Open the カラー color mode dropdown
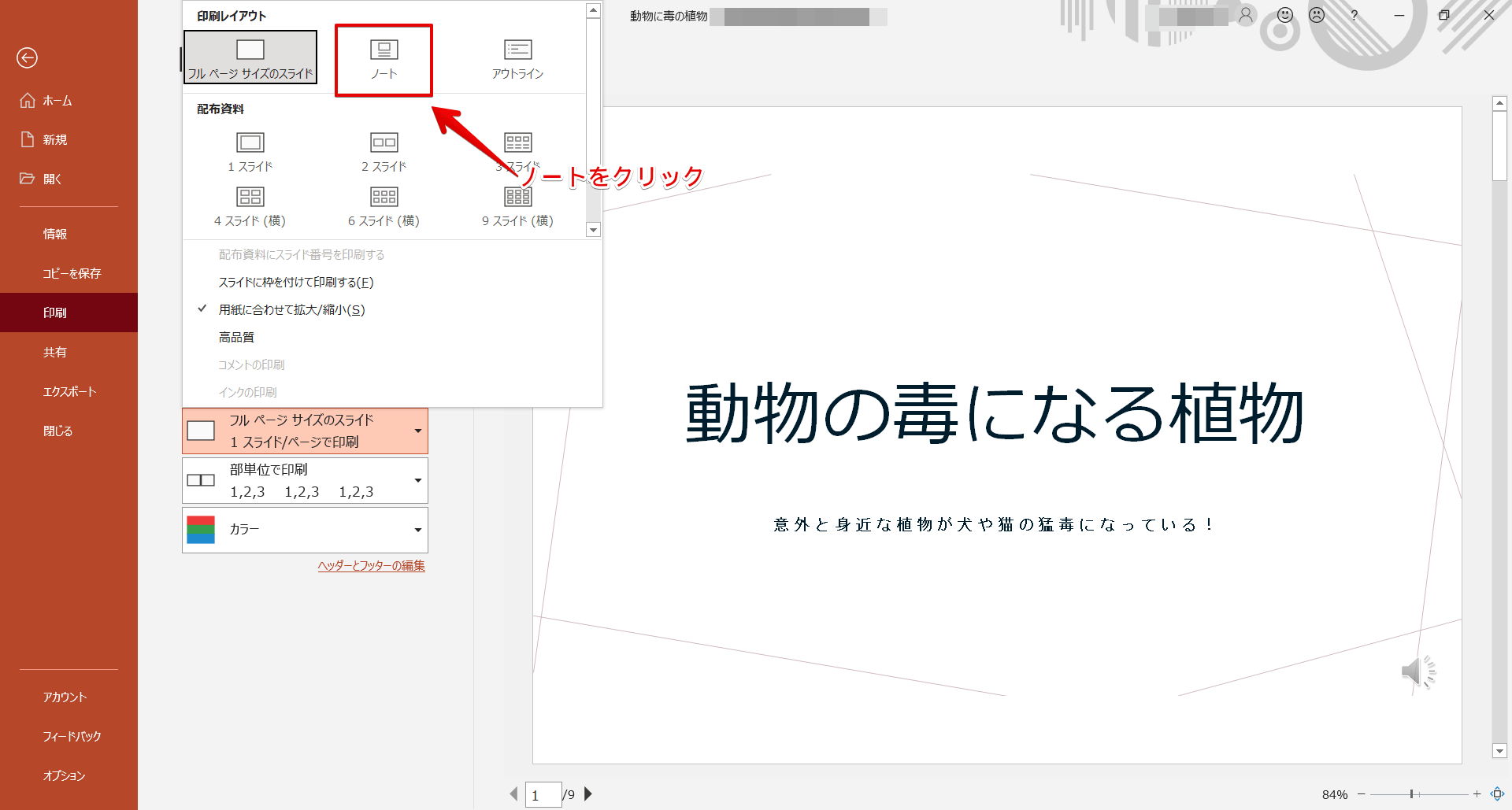 [305, 530]
